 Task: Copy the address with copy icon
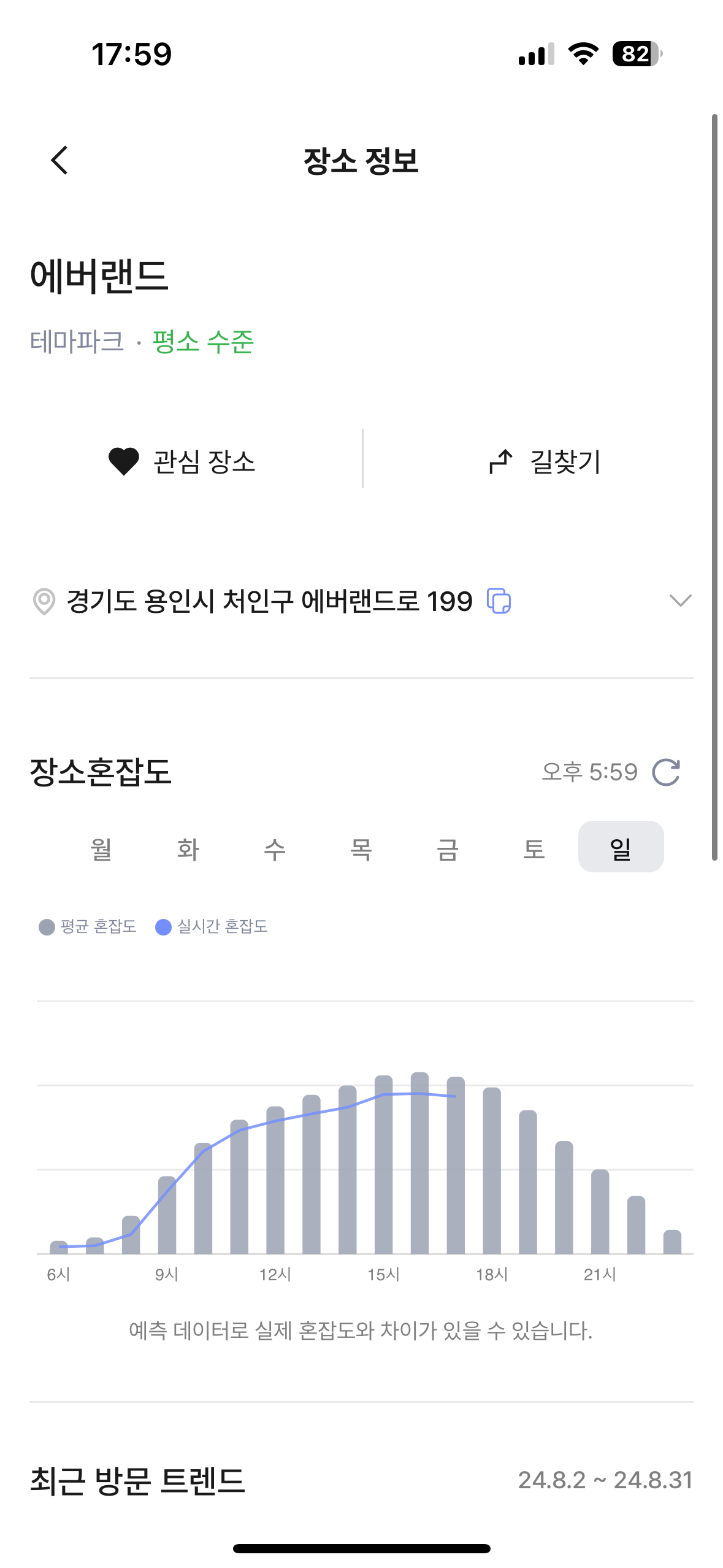click(499, 601)
